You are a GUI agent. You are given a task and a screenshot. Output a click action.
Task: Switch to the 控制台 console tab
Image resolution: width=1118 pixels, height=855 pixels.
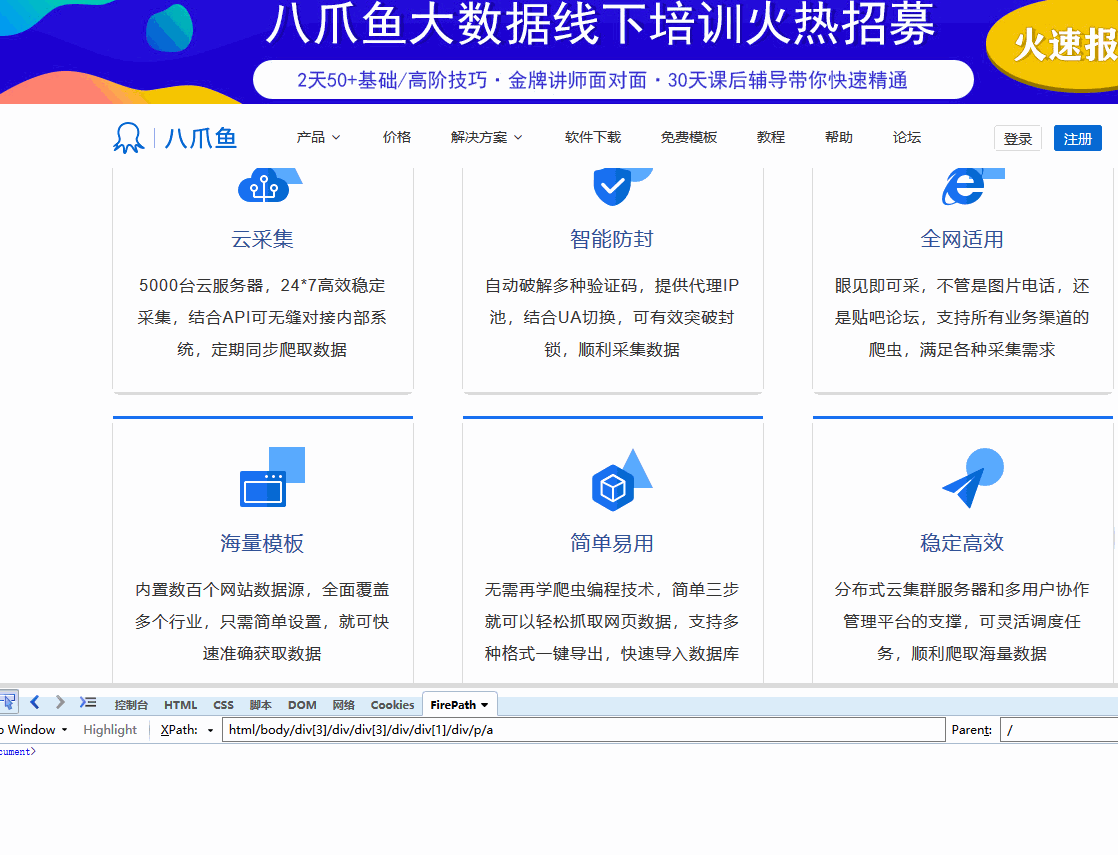[131, 705]
